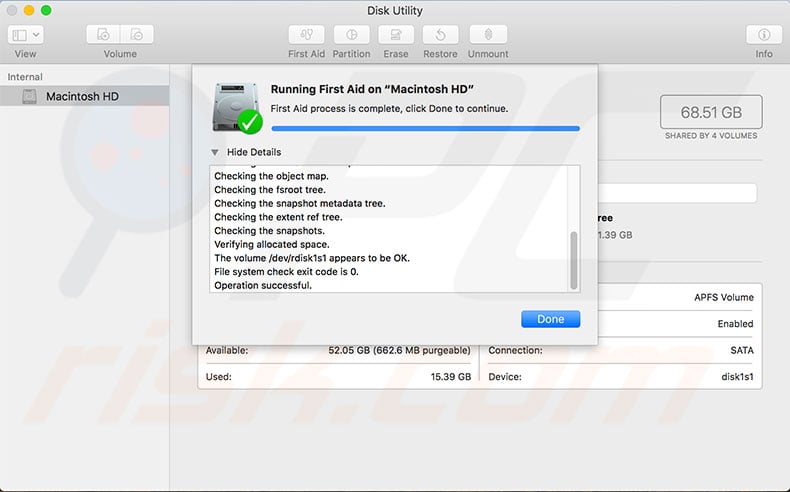The width and height of the screenshot is (790, 492).
Task: Click the Internal sidebar section header
Action: 25,77
